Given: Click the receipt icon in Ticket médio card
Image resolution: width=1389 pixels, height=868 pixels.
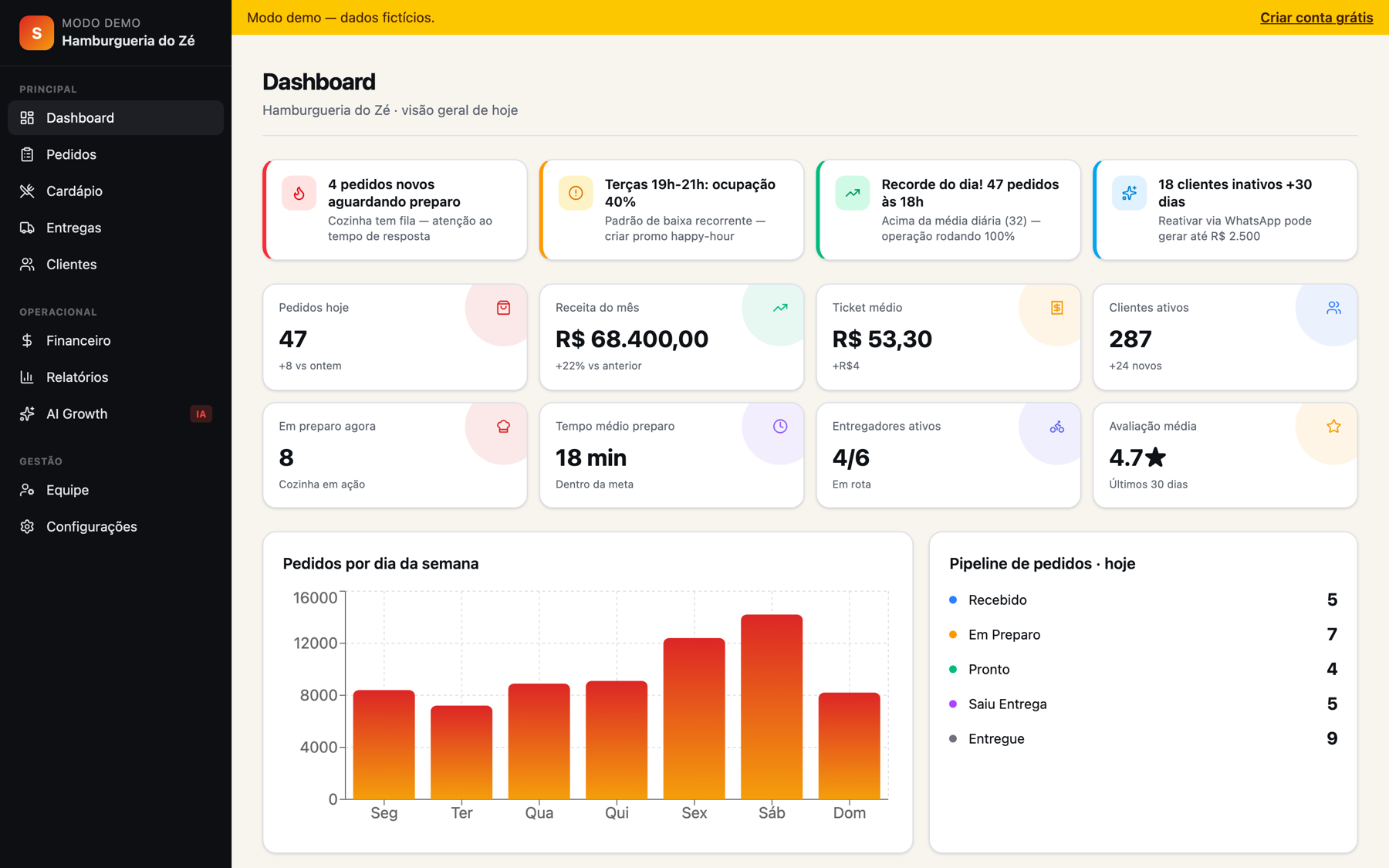Looking at the screenshot, I should coord(1056,308).
